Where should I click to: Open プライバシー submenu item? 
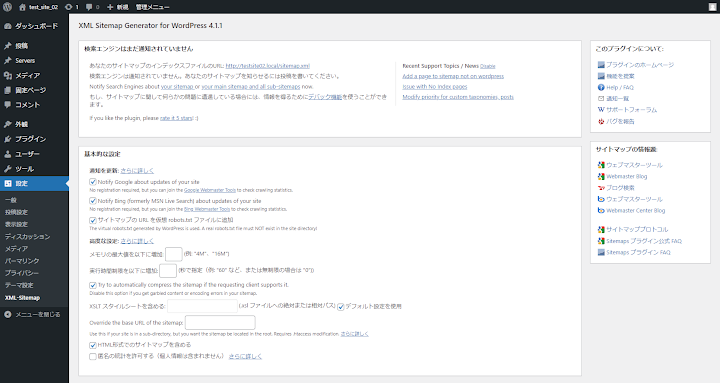22,273
